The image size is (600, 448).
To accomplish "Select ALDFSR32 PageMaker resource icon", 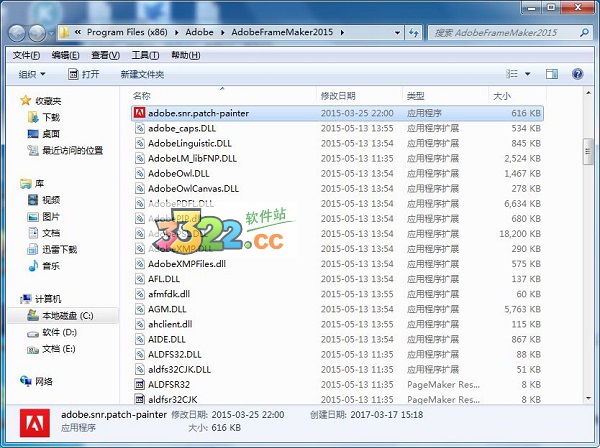I will click(x=140, y=384).
